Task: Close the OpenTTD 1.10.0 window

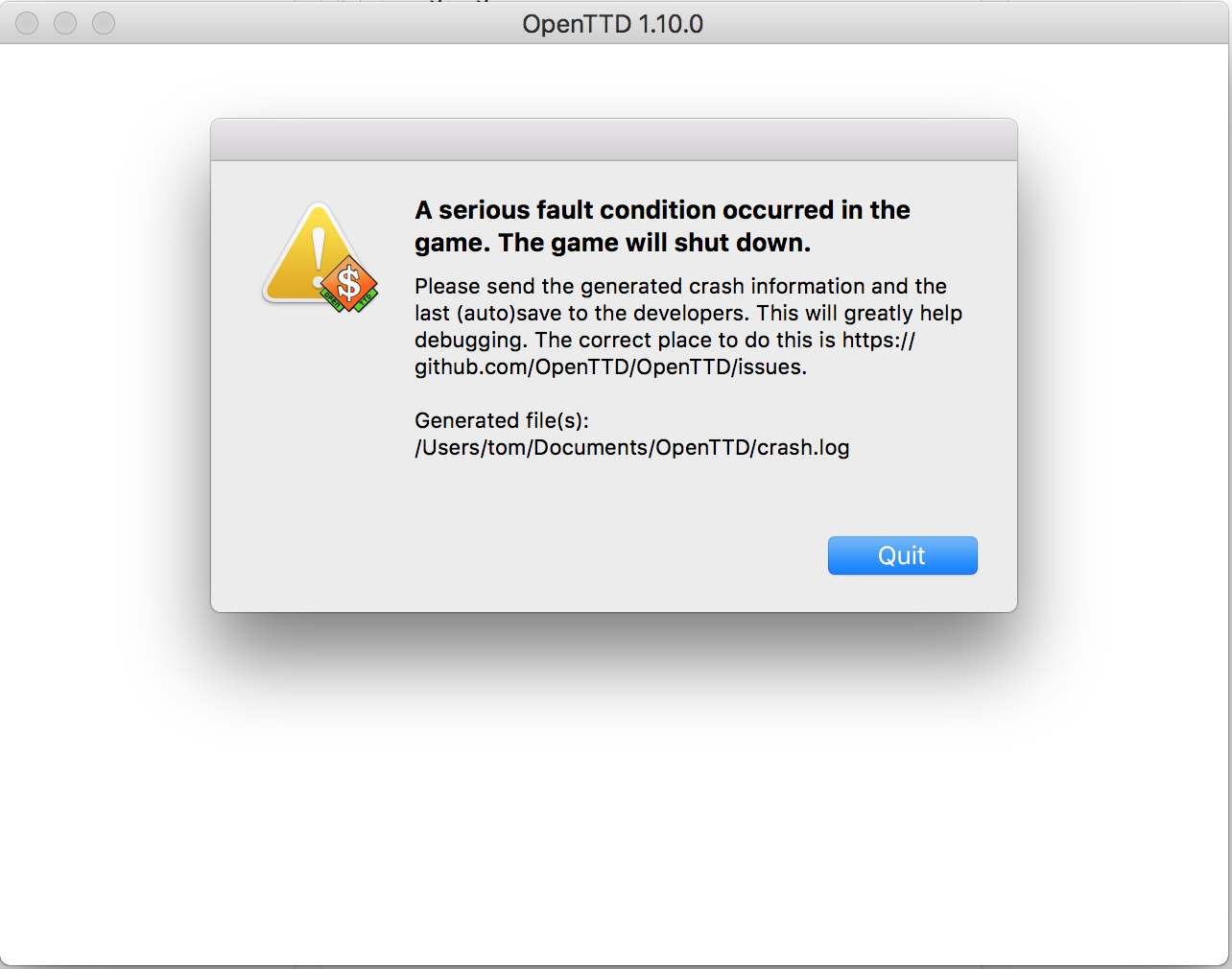Action: click(x=27, y=23)
